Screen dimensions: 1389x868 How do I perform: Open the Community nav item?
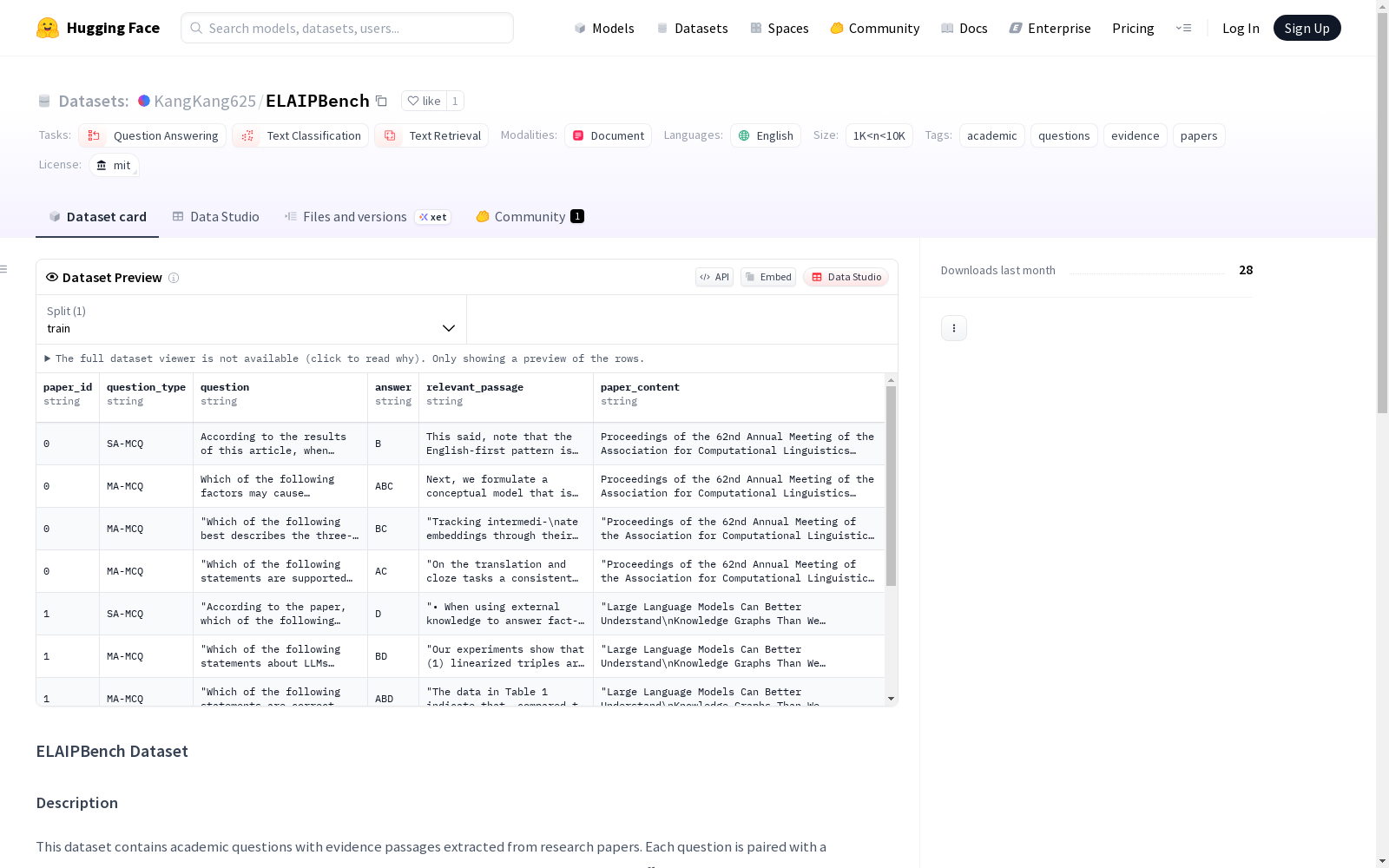coord(875,28)
